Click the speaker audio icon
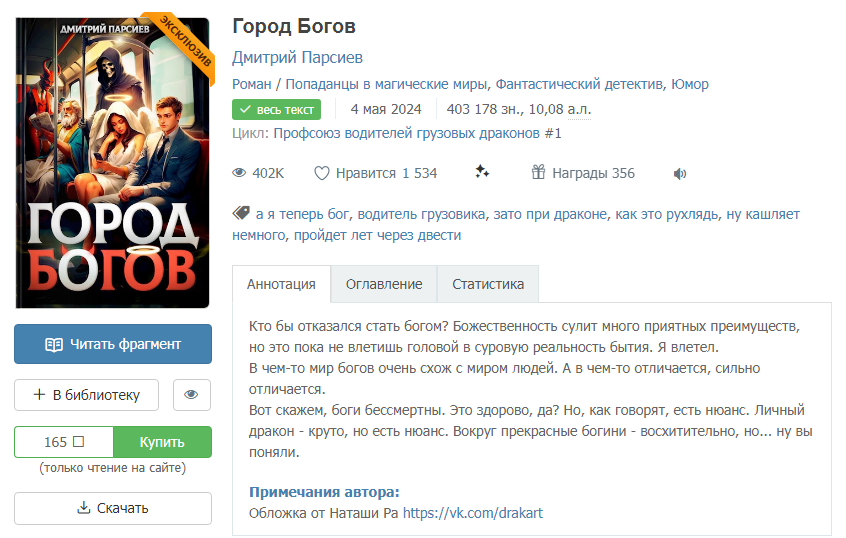The height and width of the screenshot is (538, 846). coord(680,173)
